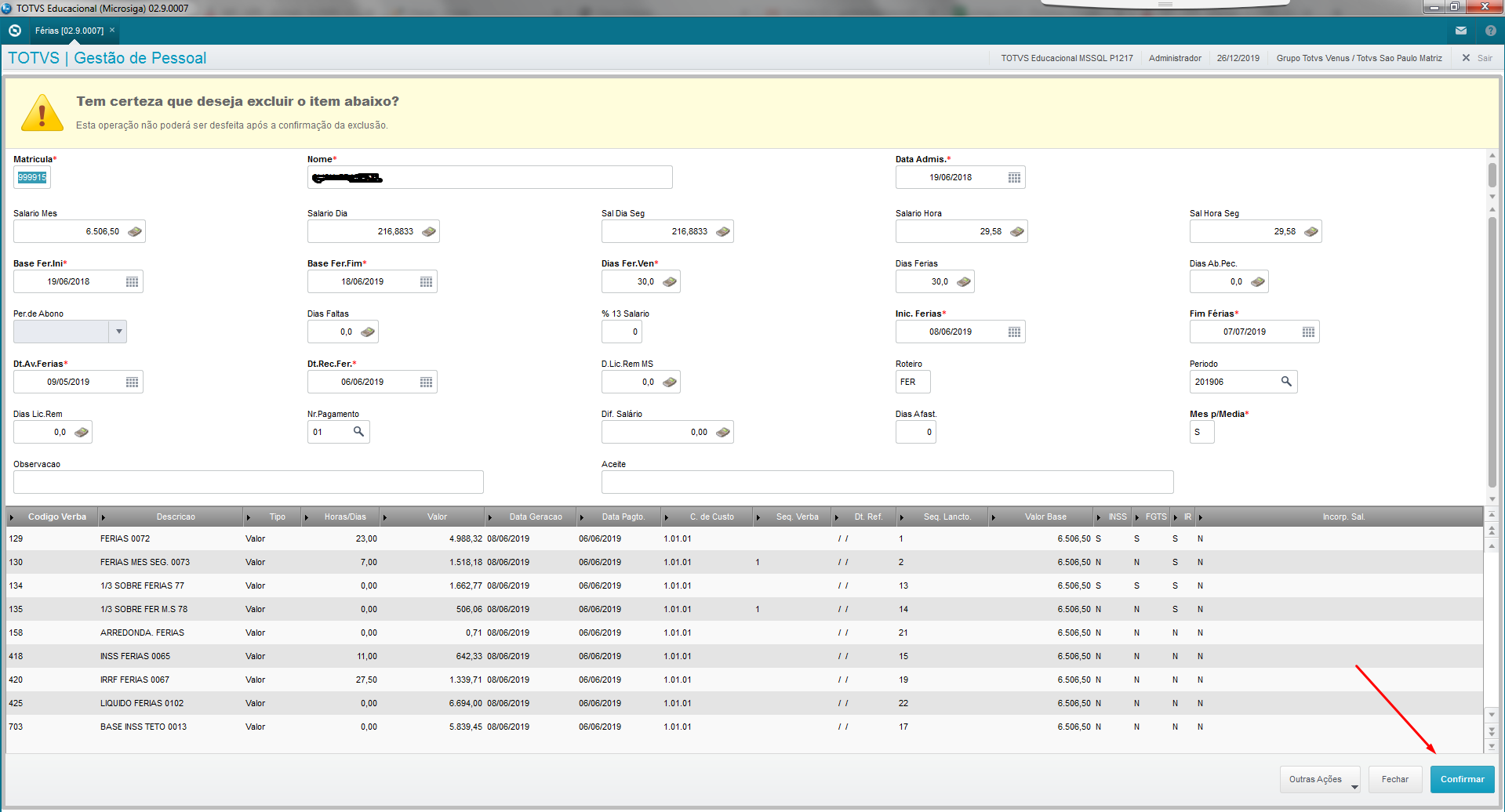Viewport: 1505px width, 812px height.
Task: Click the Roteiro field showing FER
Action: click(913, 382)
